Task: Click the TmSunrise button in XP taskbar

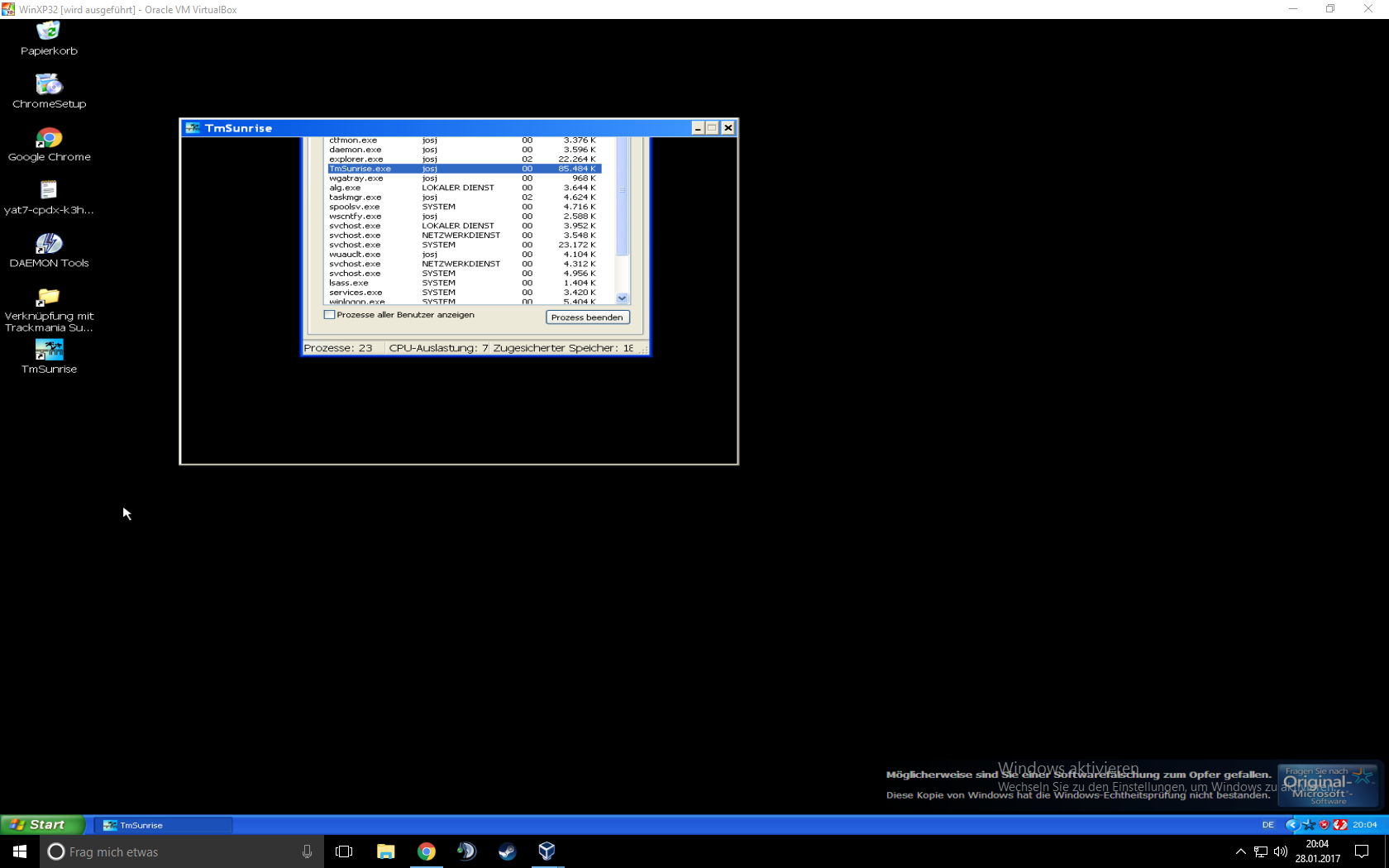Action: pos(163,825)
